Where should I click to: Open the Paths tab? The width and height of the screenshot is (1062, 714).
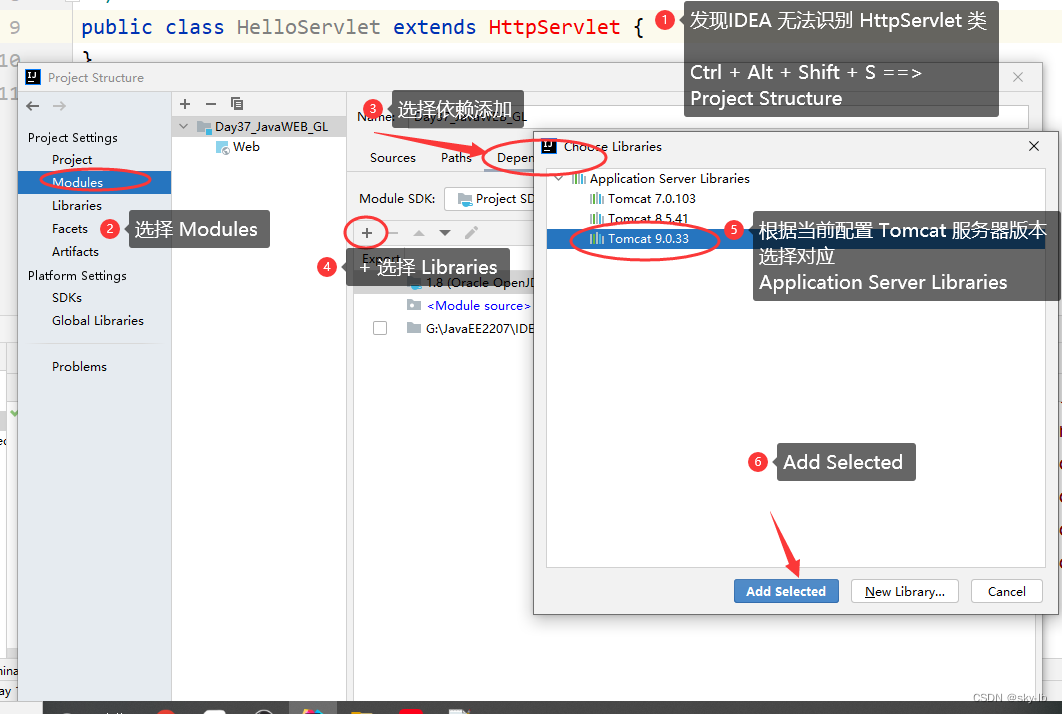click(x=456, y=158)
